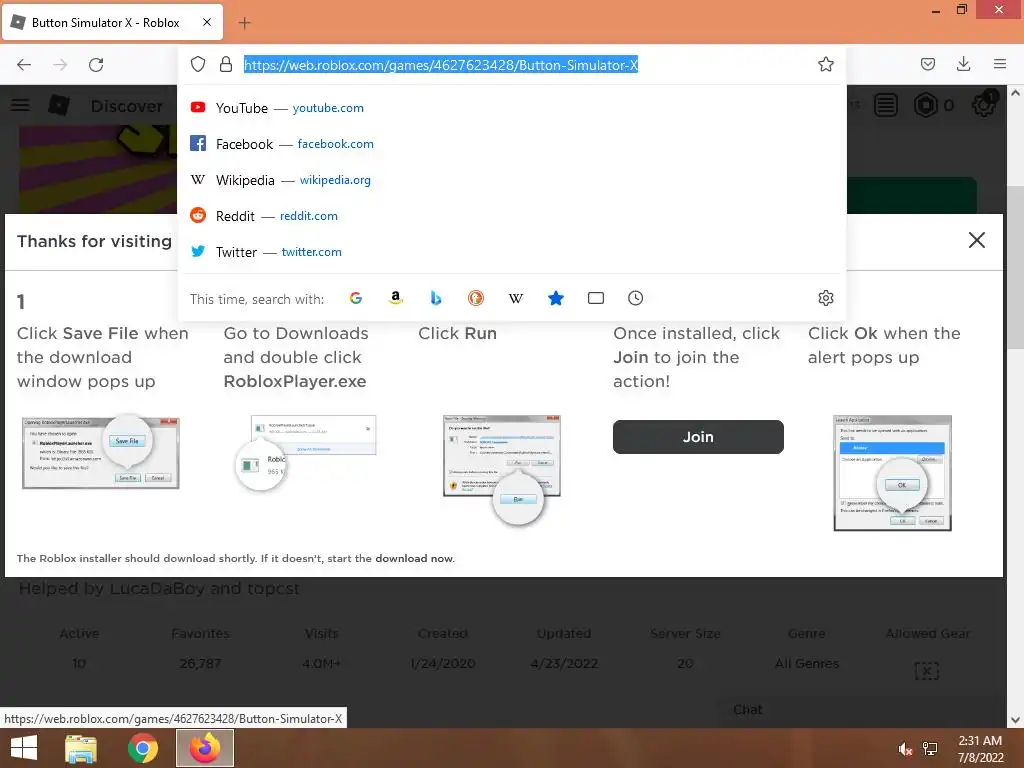Click the RobloxPlayer.exe downloads thumbnail
The height and width of the screenshot is (768, 1024).
[306, 452]
